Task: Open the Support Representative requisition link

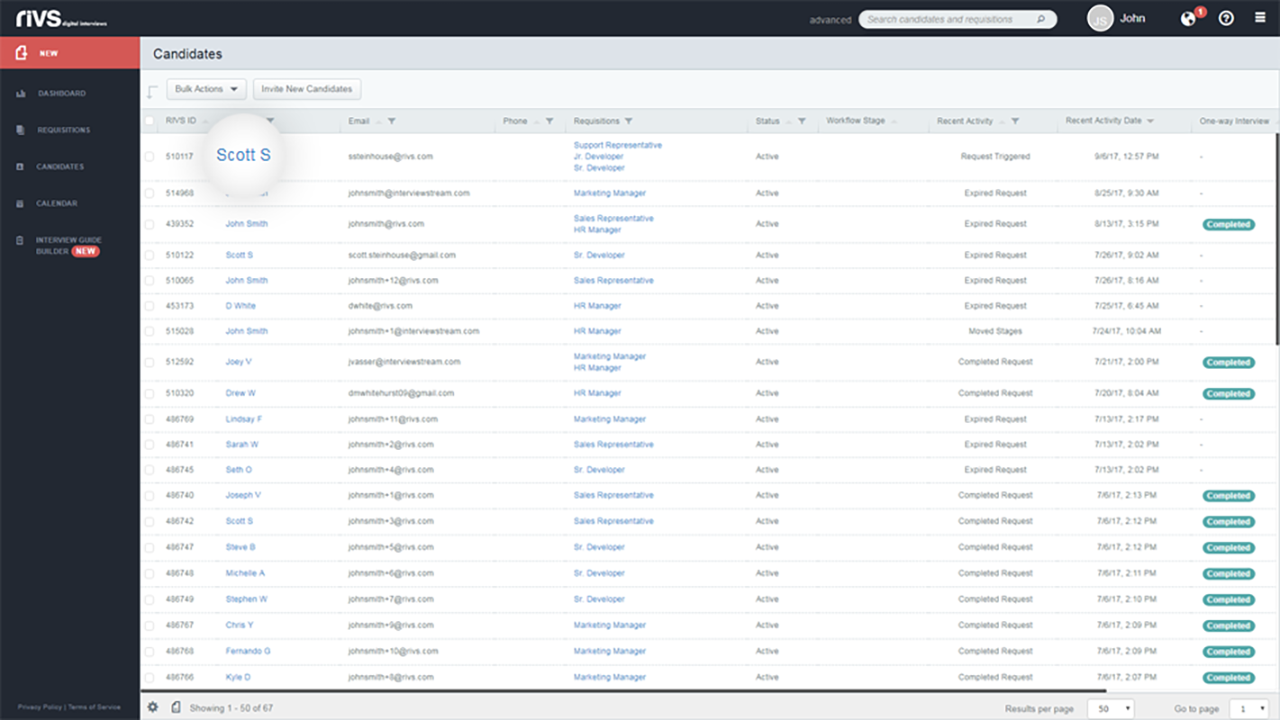Action: pos(617,145)
